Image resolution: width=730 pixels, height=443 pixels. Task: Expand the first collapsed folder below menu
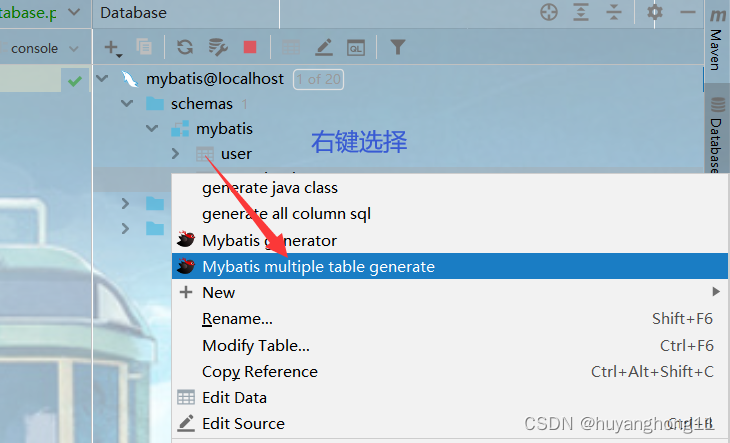(125, 203)
